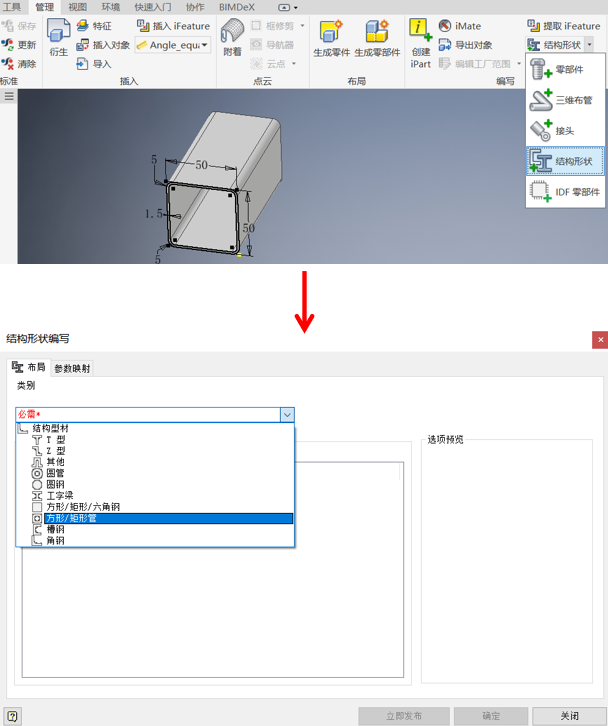Click the 插入对象 insert object icon

pos(82,45)
